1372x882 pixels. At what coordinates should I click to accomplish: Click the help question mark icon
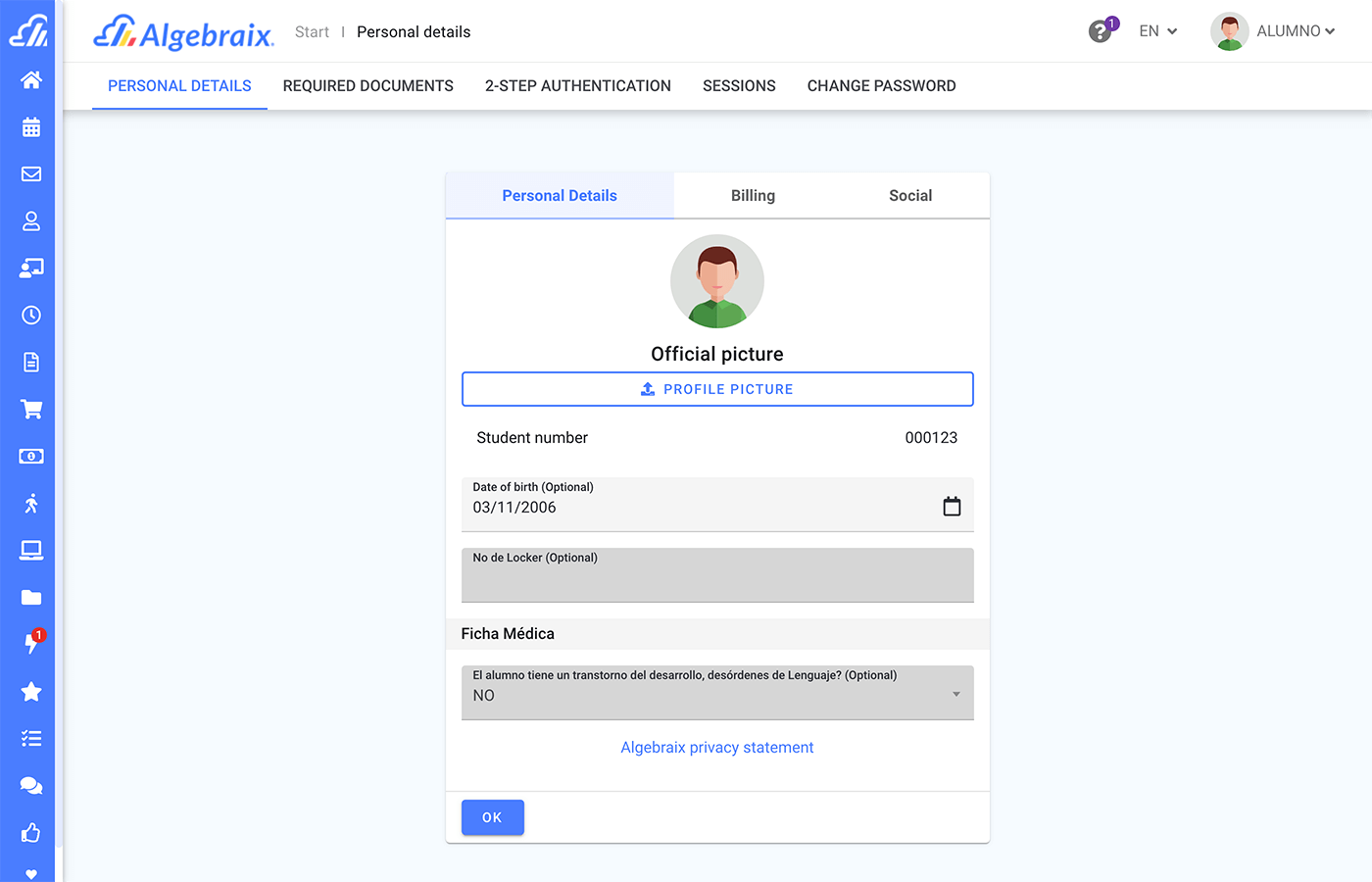pyautogui.click(x=1101, y=31)
